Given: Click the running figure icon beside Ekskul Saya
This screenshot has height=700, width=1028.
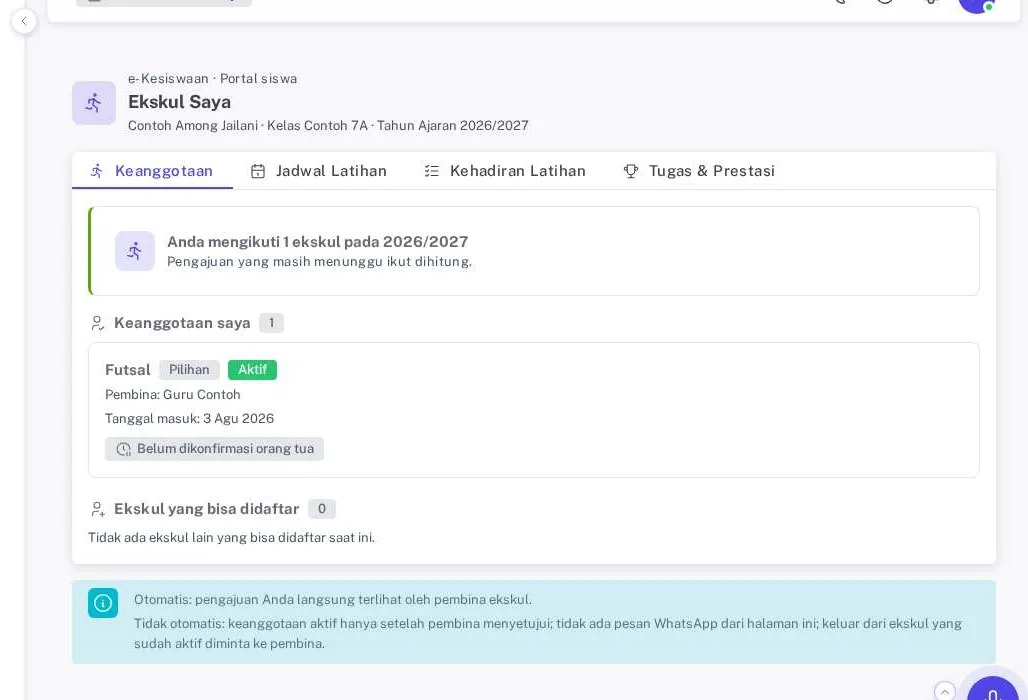Looking at the screenshot, I should (94, 103).
